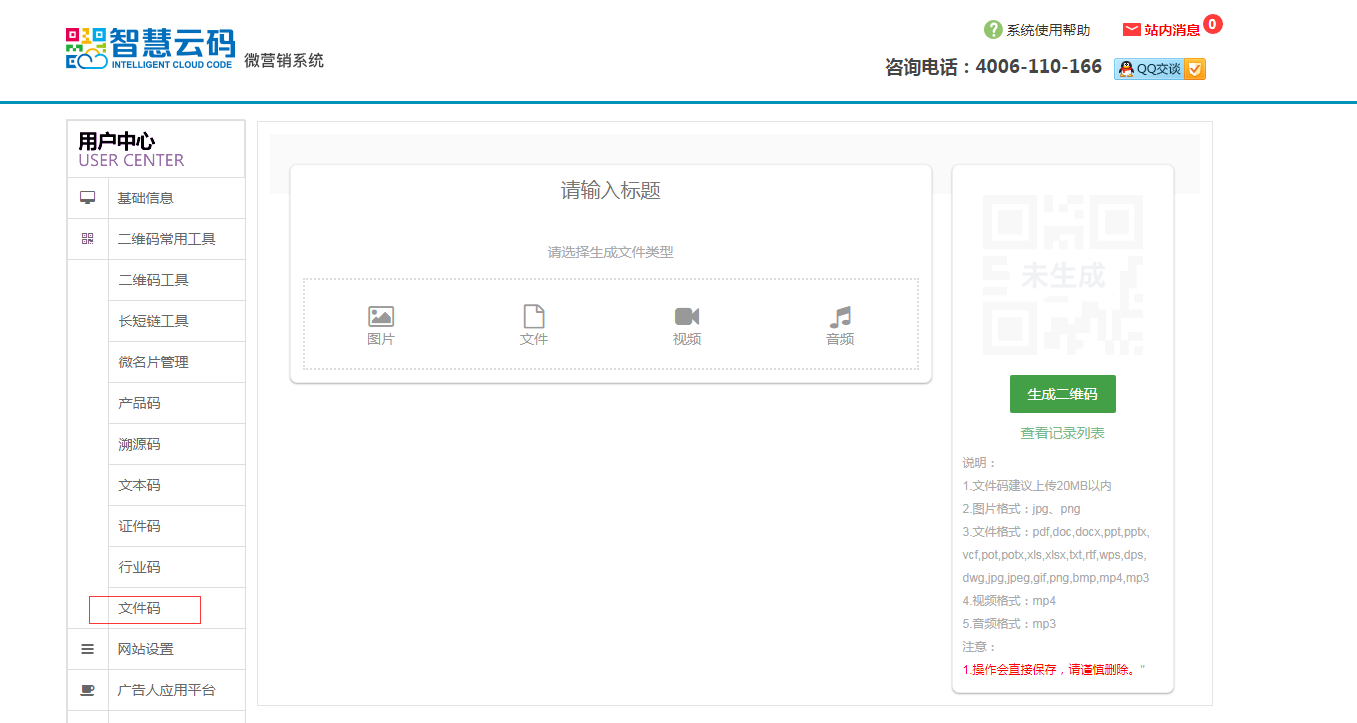Click the 智慧云码 logo
The image size is (1357, 723).
pos(151,48)
